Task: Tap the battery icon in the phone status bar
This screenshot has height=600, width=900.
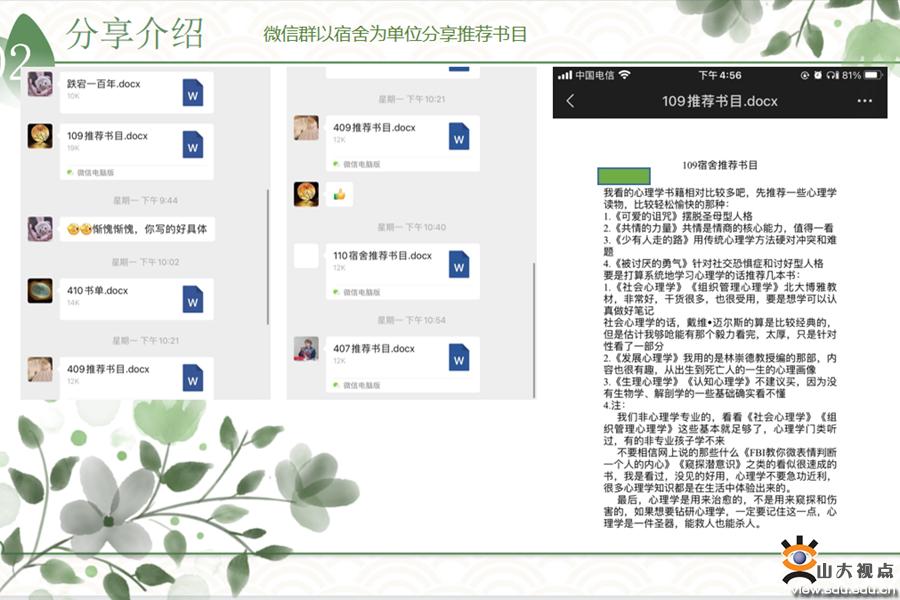Action: pos(870,75)
